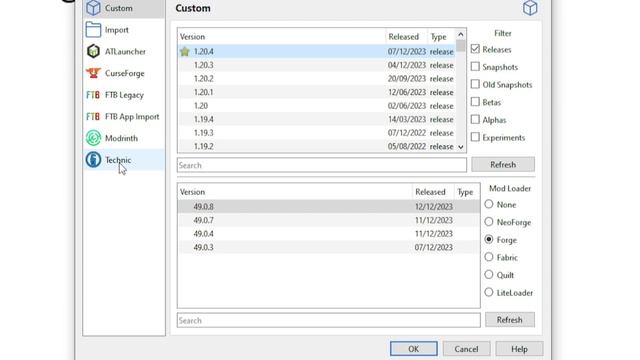Click the 07/12/2023 date of 1.20.4
Image resolution: width=640 pixels, height=360 pixels.
tap(407, 51)
